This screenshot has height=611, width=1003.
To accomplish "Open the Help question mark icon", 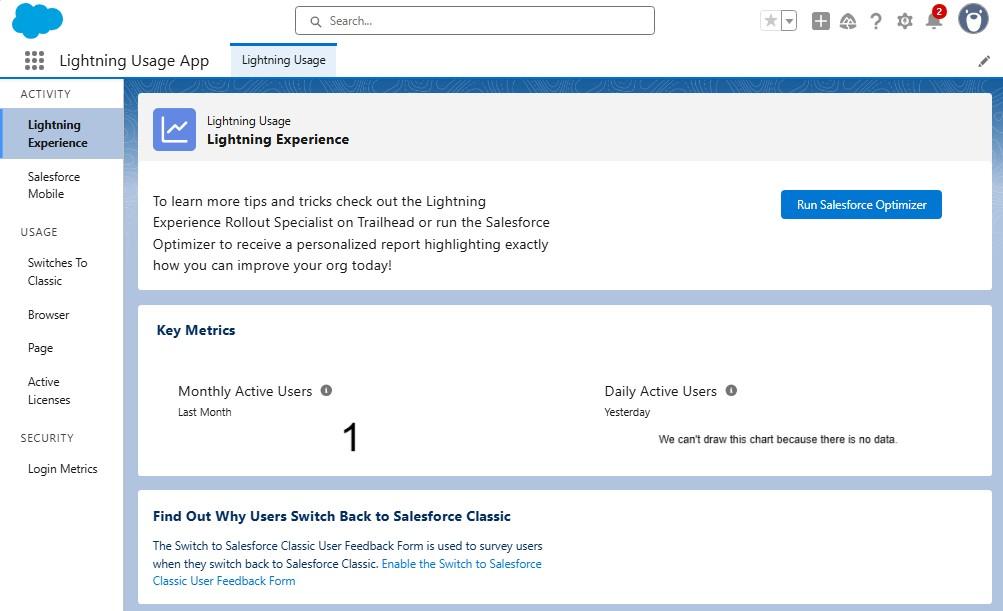I will point(876,21).
